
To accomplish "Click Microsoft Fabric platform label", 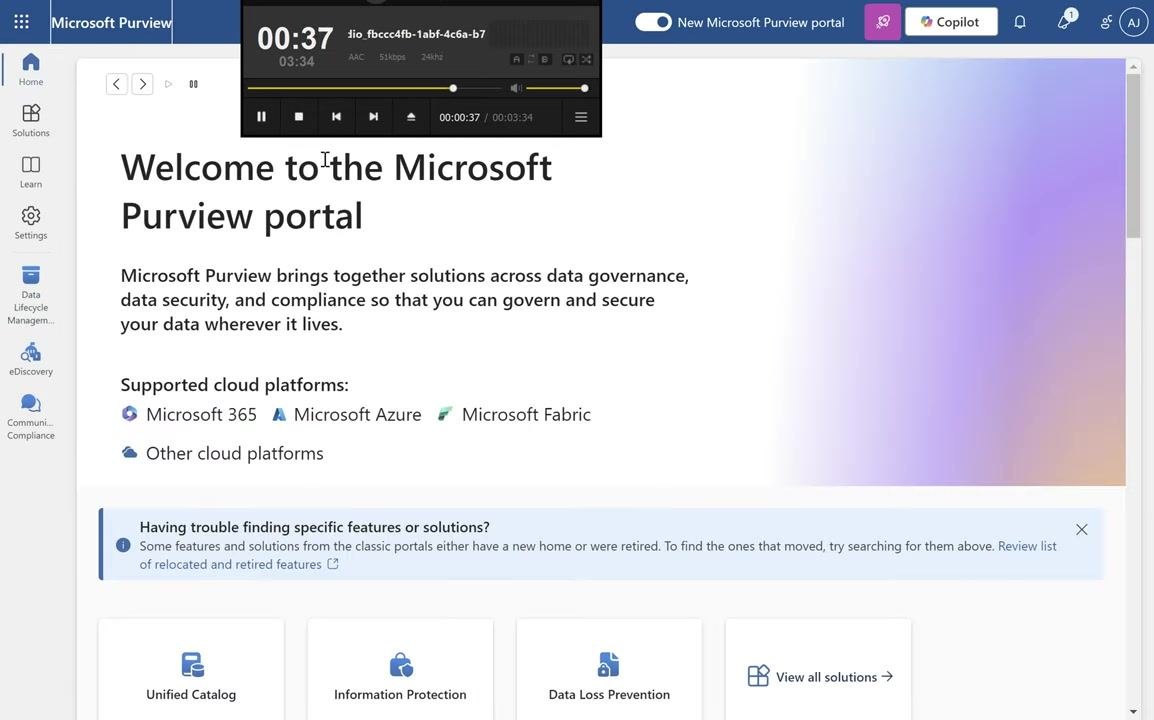I will click(x=526, y=414).
